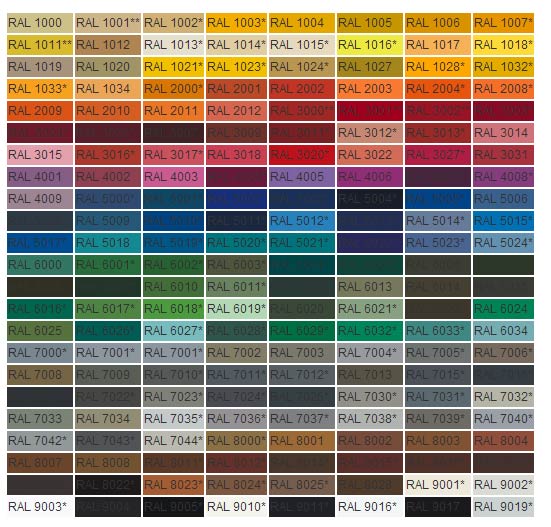Choose the RAL 9001* cream swatch

tap(437, 485)
